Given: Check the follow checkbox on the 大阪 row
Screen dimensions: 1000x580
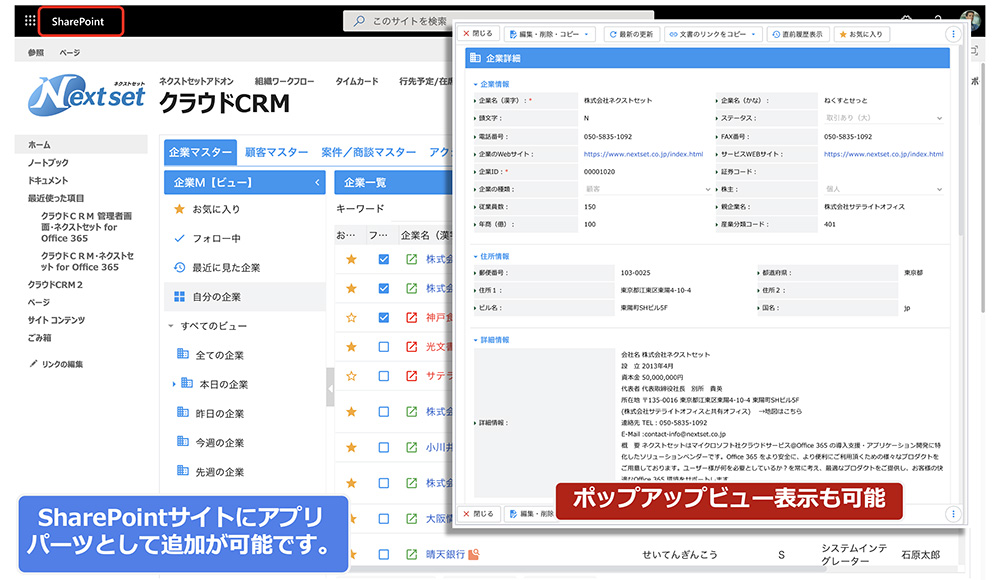Looking at the screenshot, I should coord(383,519).
